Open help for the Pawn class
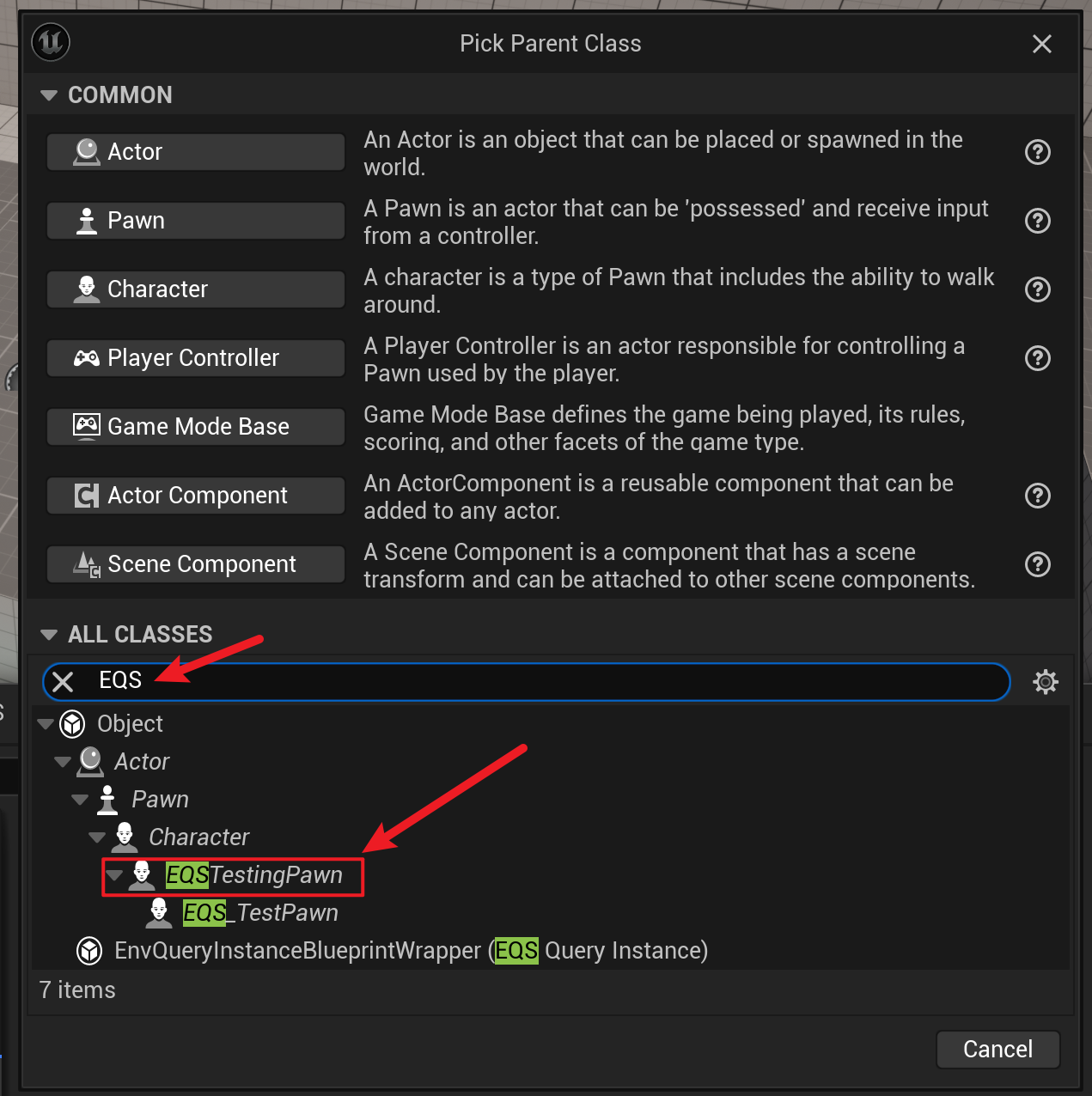Viewport: 1092px width, 1096px height. [1038, 221]
